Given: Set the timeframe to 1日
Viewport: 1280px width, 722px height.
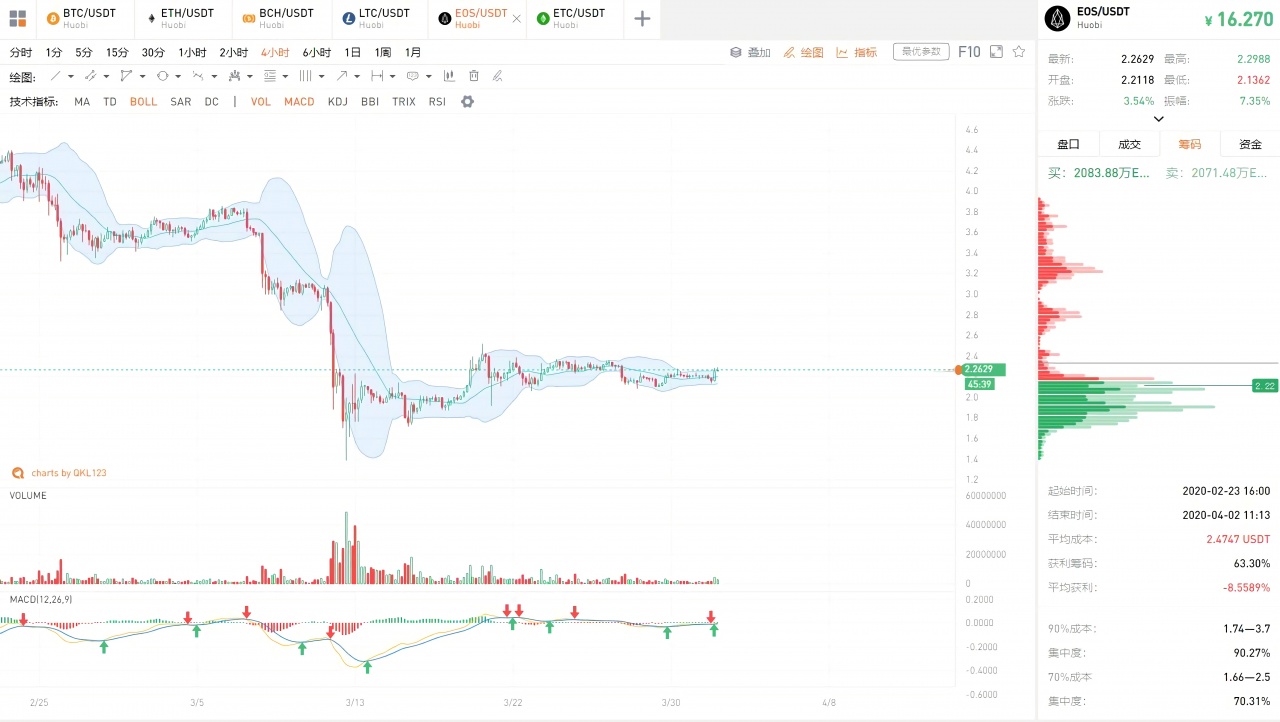Looking at the screenshot, I should click(352, 52).
